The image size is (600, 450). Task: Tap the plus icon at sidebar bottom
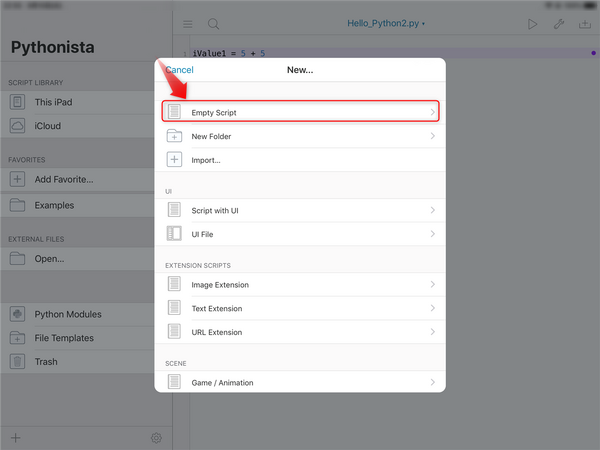pyautogui.click(x=15, y=438)
